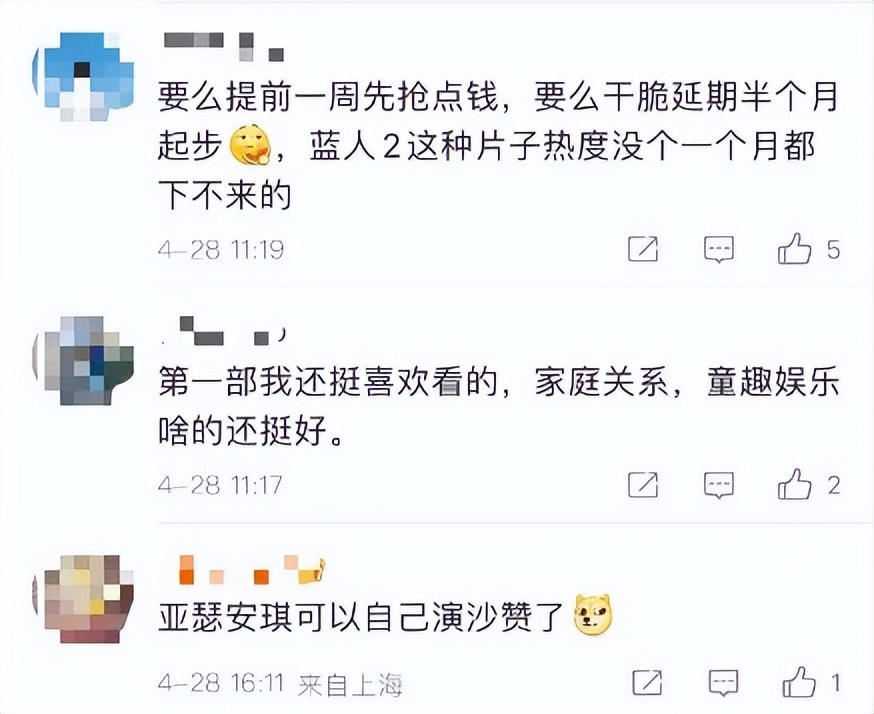Repost the 亚瑟安琪 comment
This screenshot has width=874, height=714.
point(647,682)
